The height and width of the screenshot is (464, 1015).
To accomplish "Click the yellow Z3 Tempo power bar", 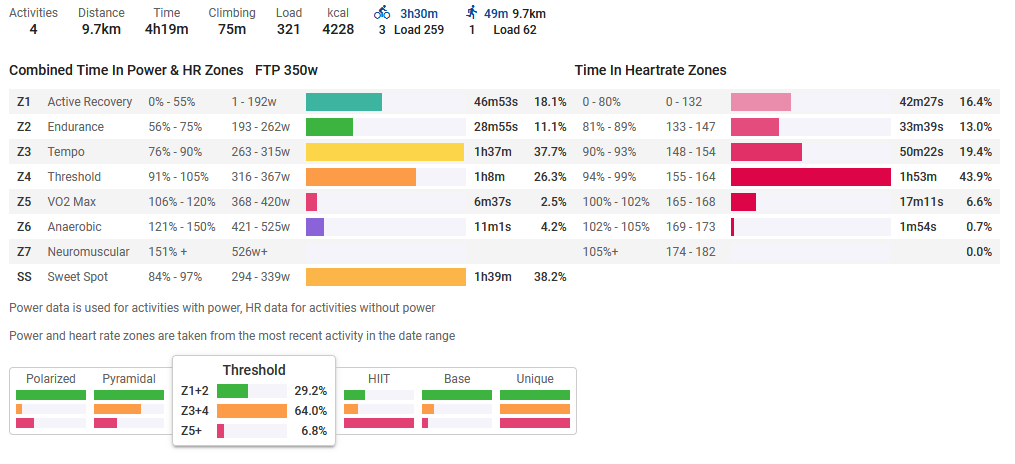I will click(x=385, y=152).
